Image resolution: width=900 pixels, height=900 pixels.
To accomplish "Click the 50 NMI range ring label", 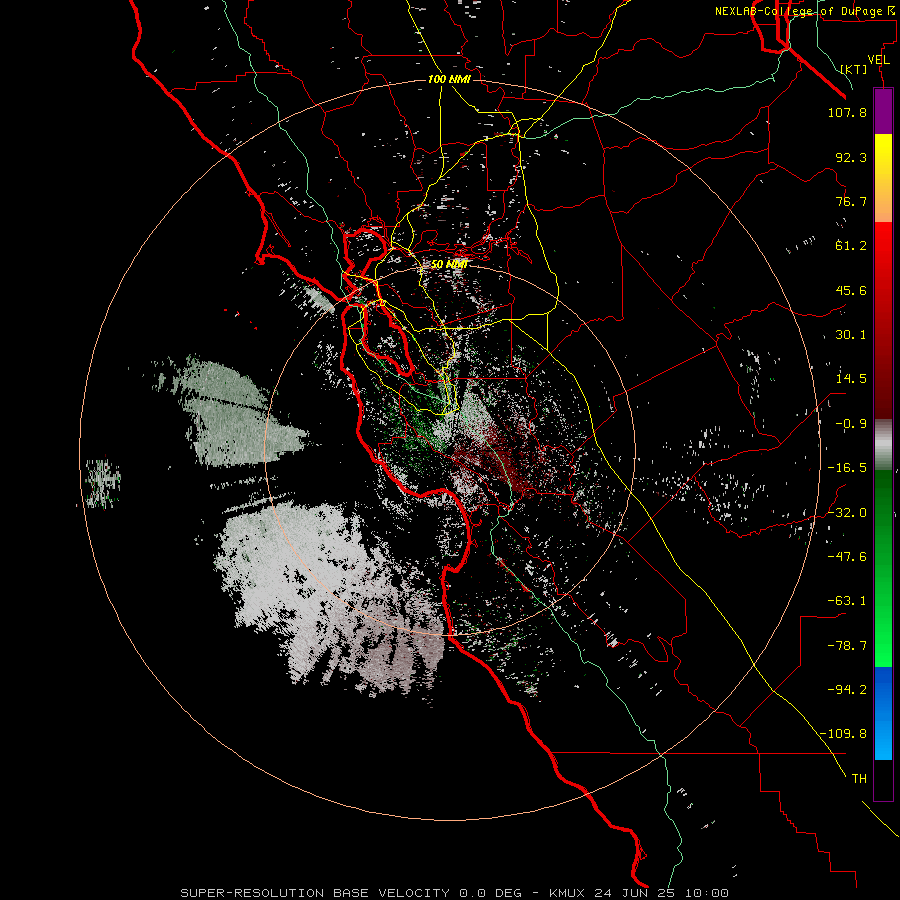I will (449, 265).
